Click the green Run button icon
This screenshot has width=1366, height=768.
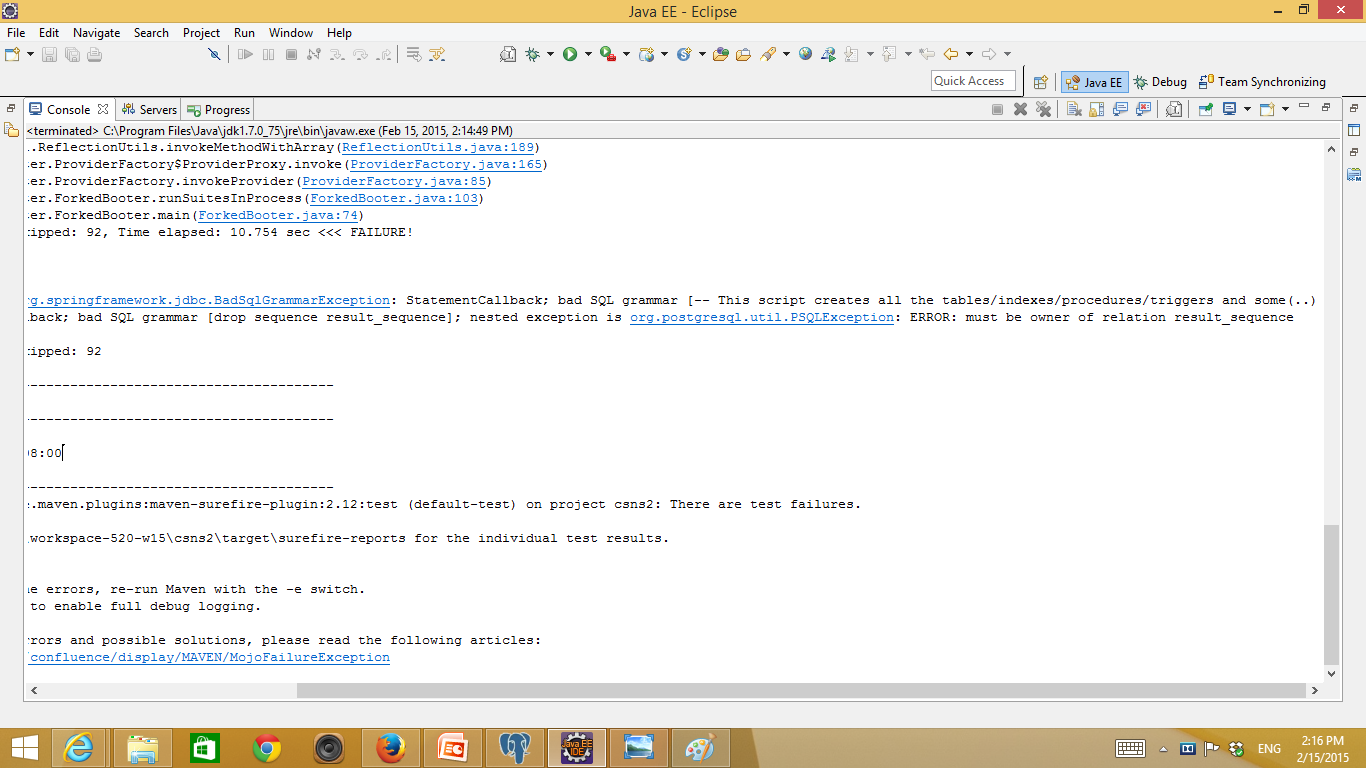tap(570, 54)
